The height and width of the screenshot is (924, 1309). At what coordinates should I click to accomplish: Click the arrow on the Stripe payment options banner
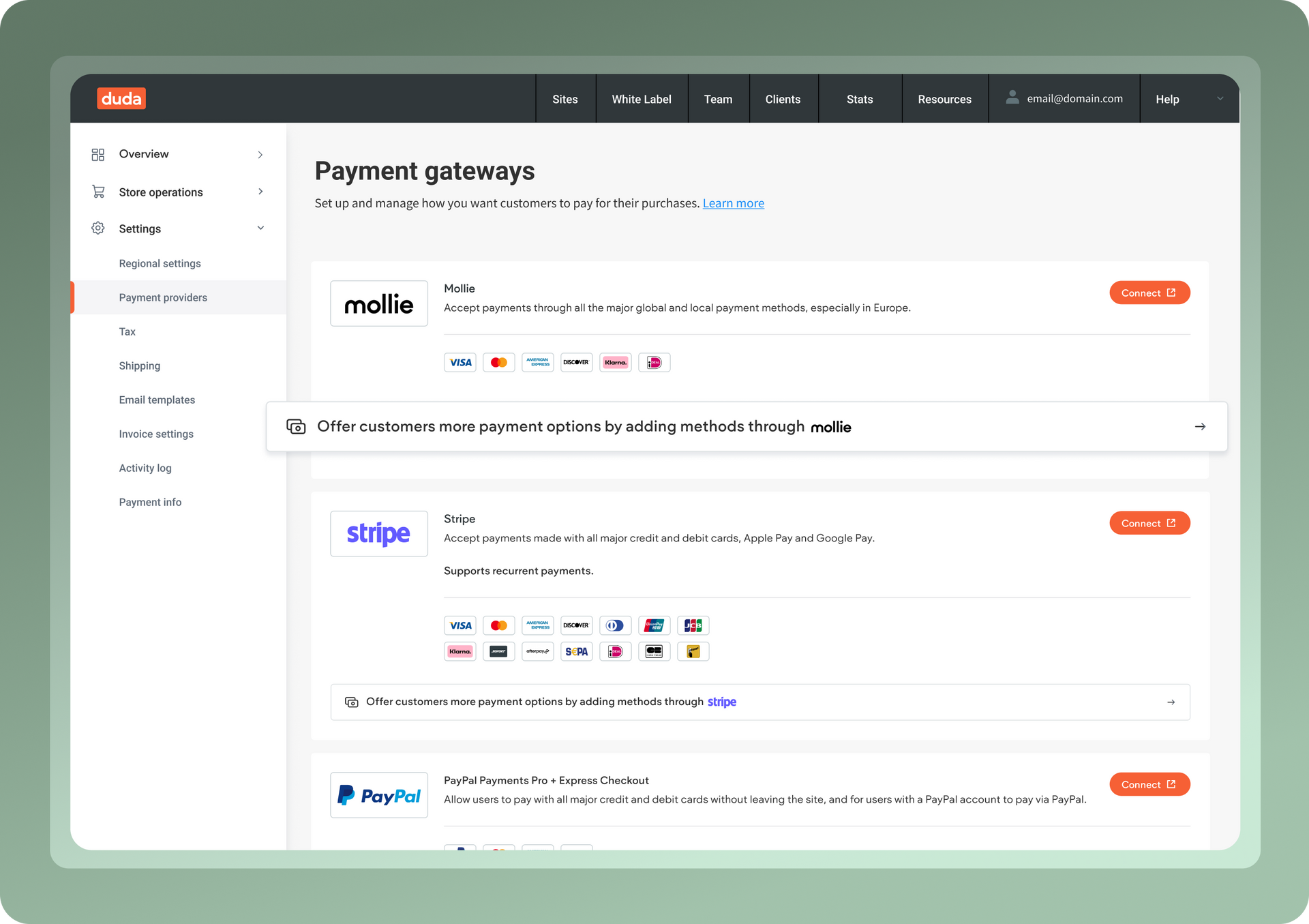[1171, 702]
